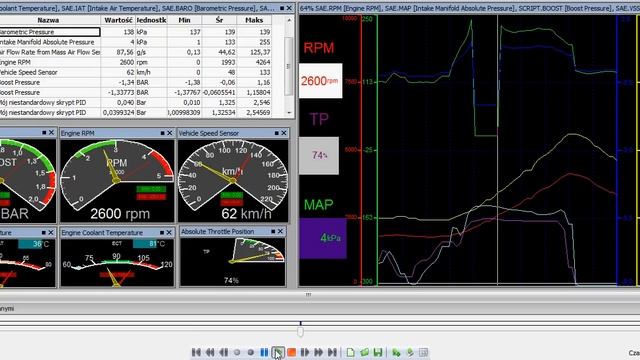Image resolution: width=640 pixels, height=360 pixels.
Task: Sort by the Wartość column header
Action: point(118,20)
